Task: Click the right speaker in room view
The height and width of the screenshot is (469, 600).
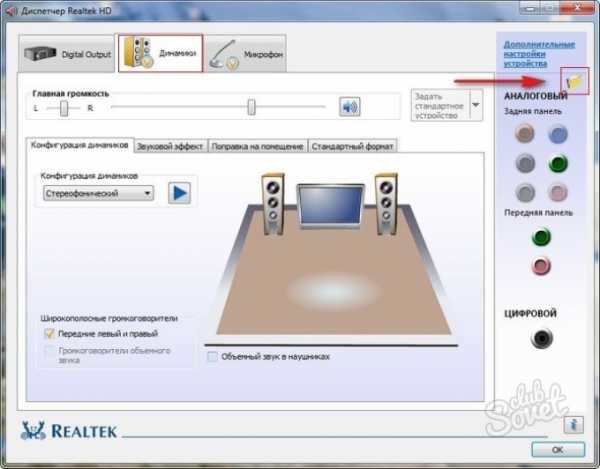Action: click(x=386, y=204)
